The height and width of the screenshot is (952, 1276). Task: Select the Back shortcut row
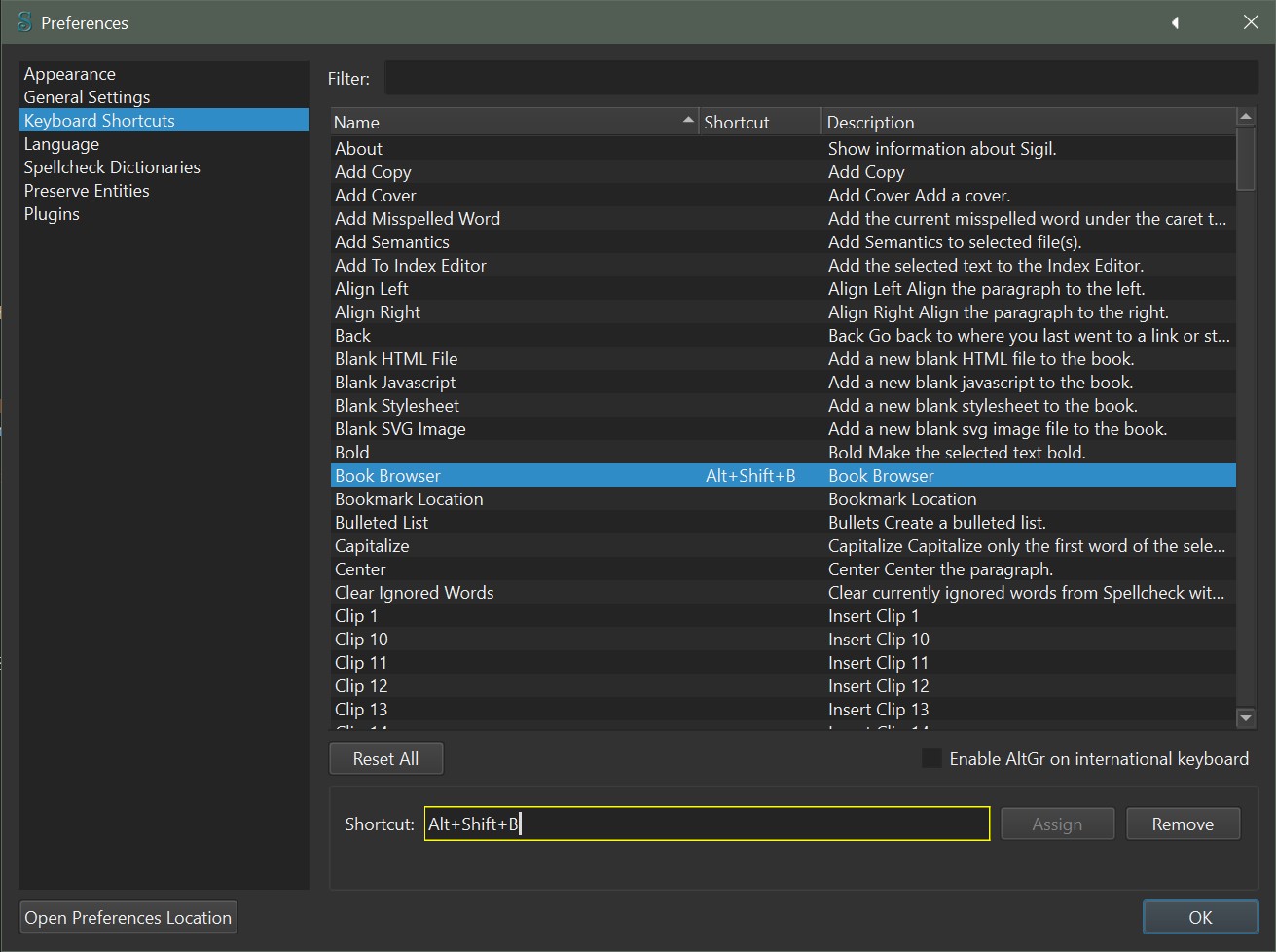pos(783,336)
